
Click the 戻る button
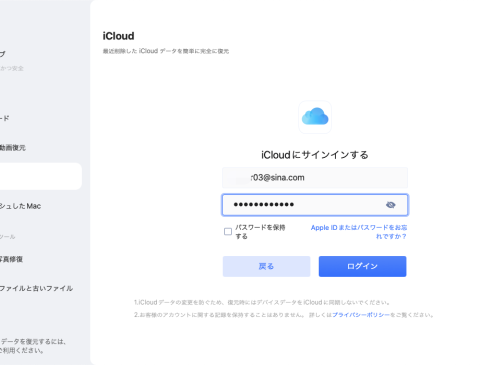coord(266,266)
